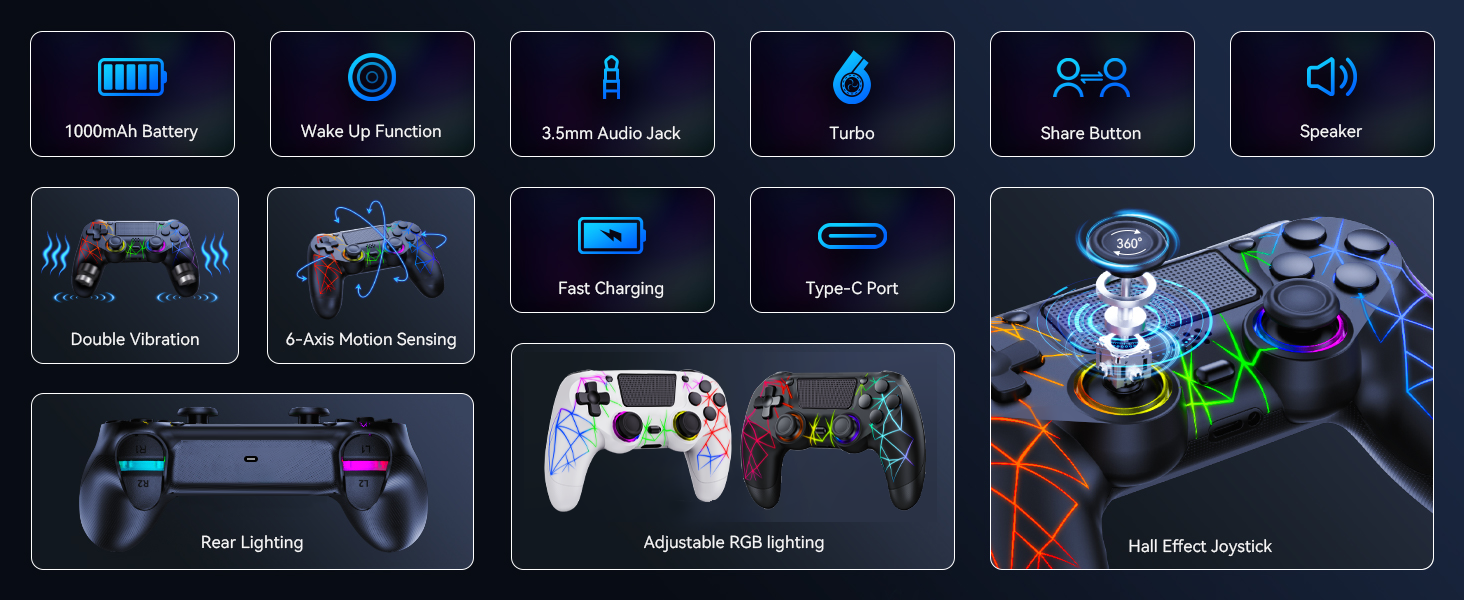Select the Wake Up Function target icon
This screenshot has height=600, width=1464.
click(x=372, y=77)
